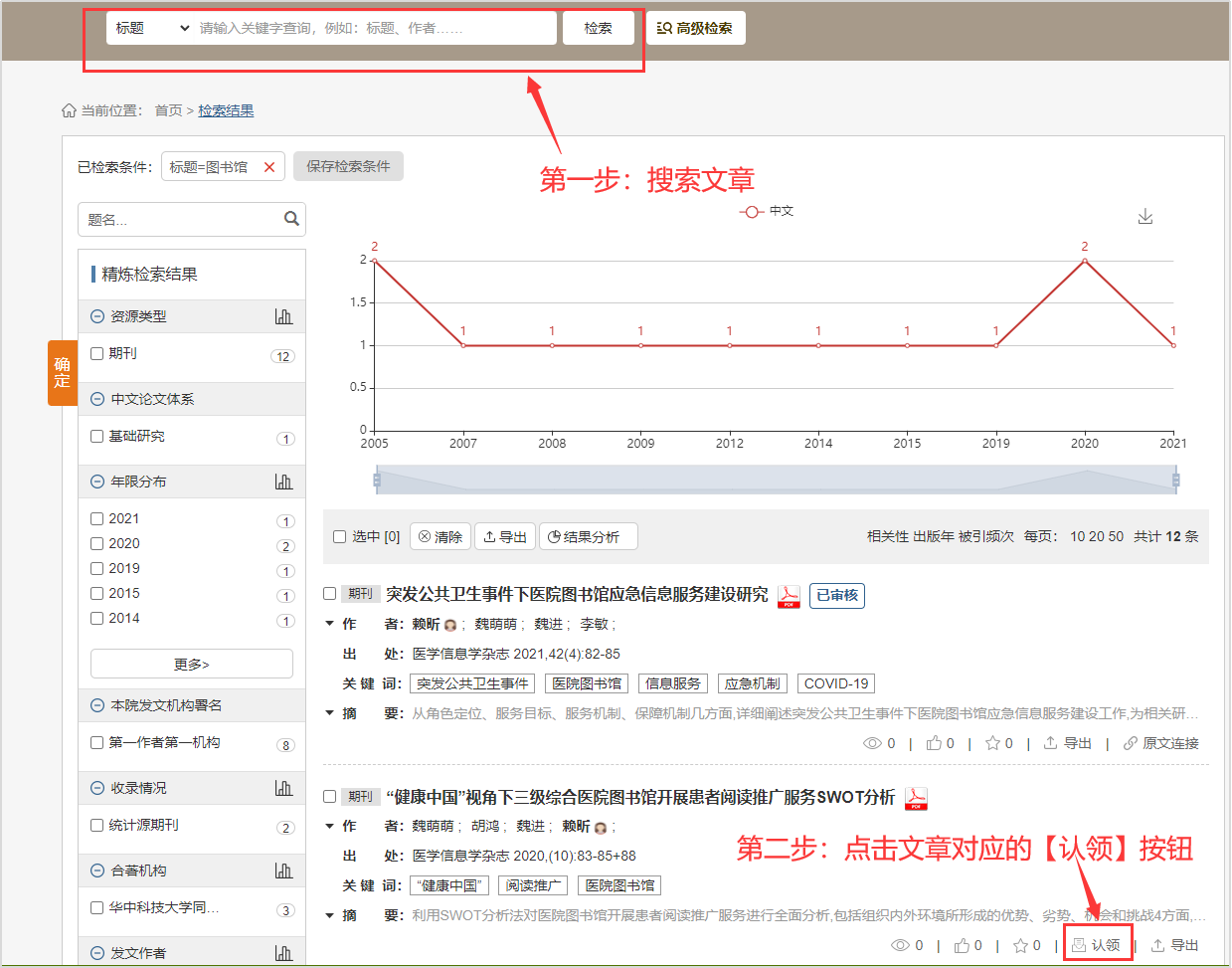Expand more years with 更多> button
Screen dimensions: 1232x968
click(191, 664)
